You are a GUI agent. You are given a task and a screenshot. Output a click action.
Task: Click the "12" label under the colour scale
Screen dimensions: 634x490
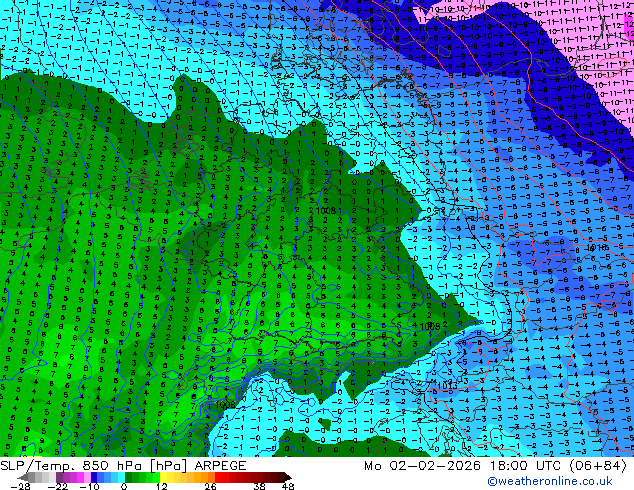point(162,486)
